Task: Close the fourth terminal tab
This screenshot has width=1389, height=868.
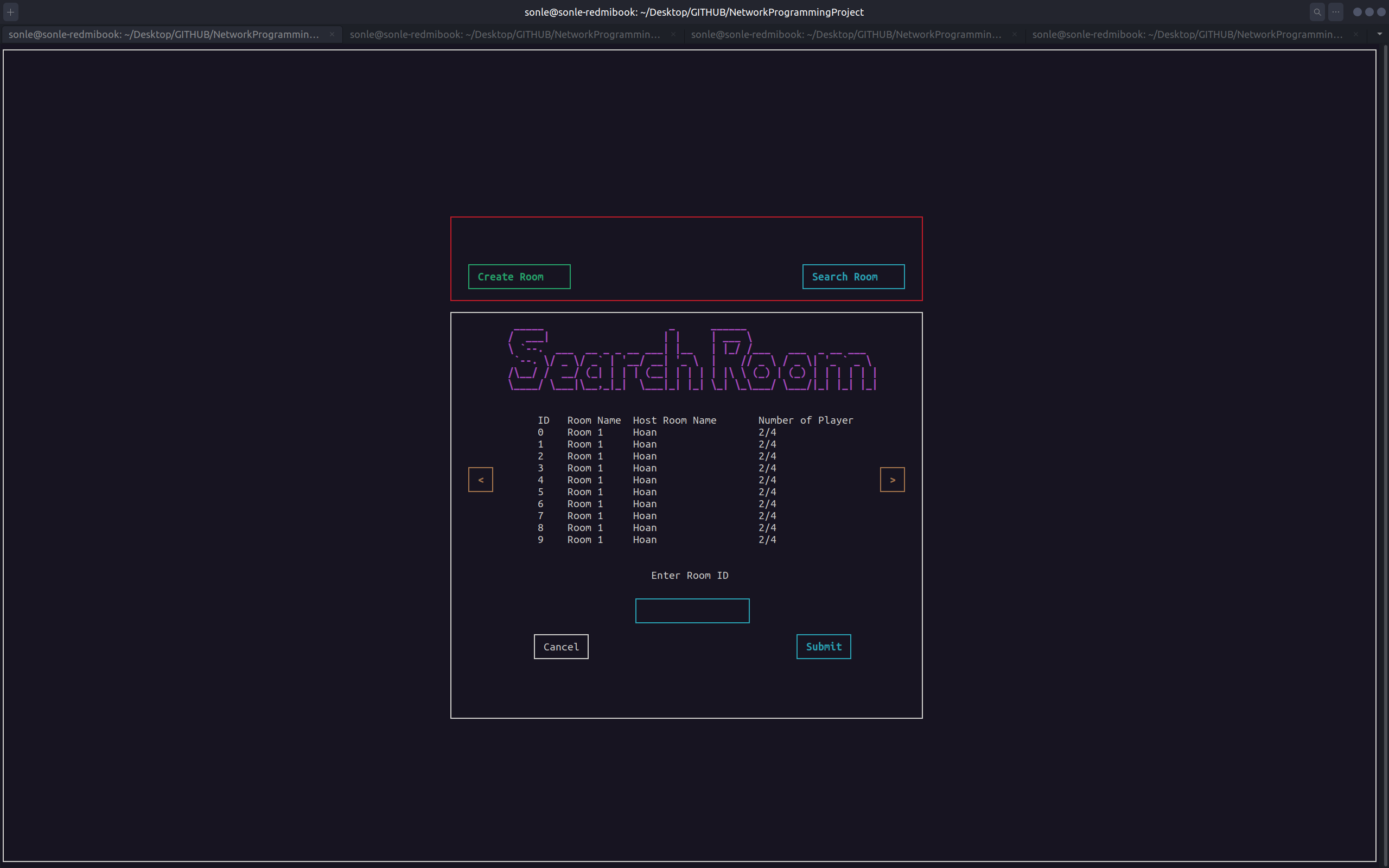Action: click(x=1356, y=34)
